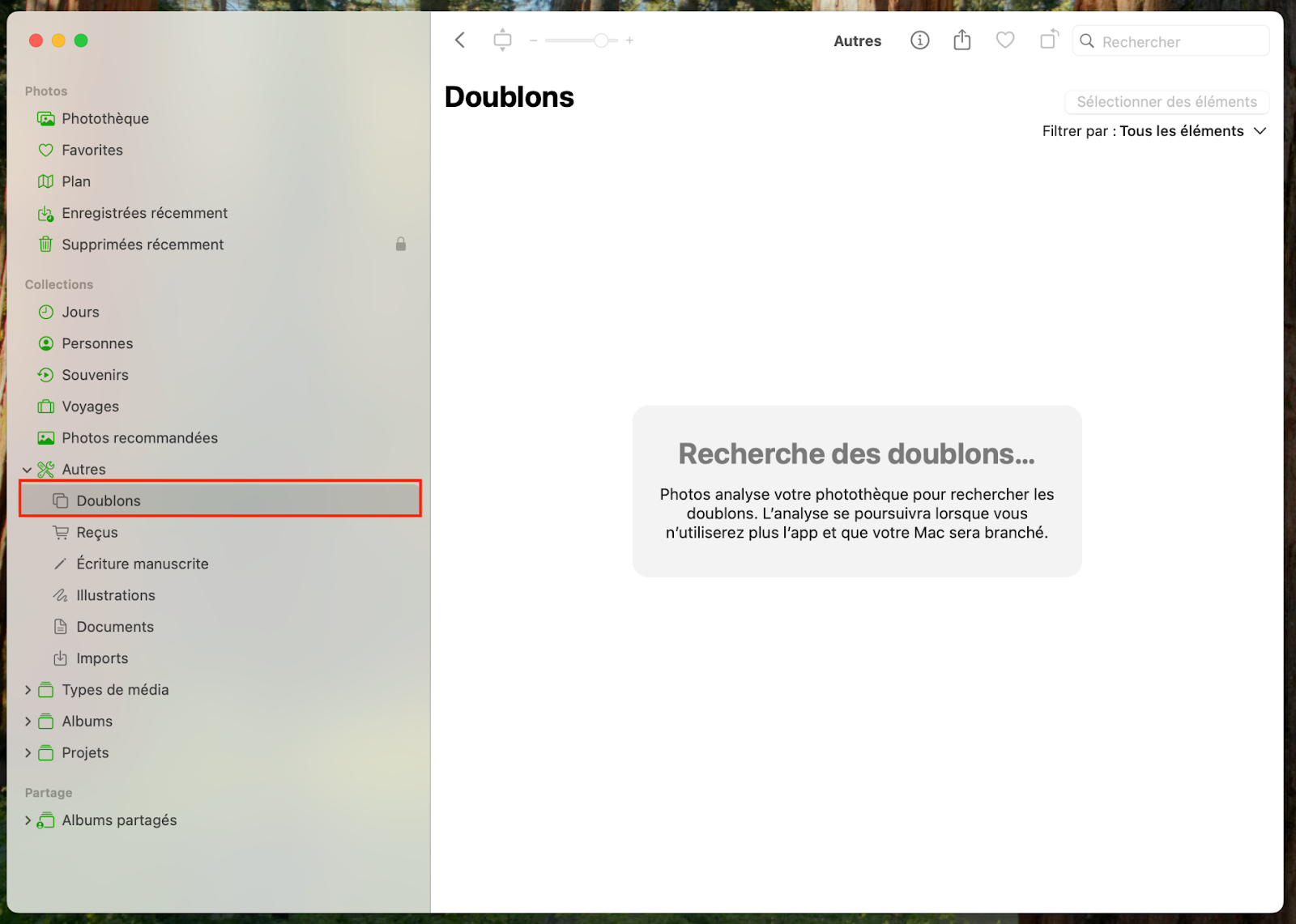1296x924 pixels.
Task: Select Personnes in Collections
Action: click(x=97, y=343)
